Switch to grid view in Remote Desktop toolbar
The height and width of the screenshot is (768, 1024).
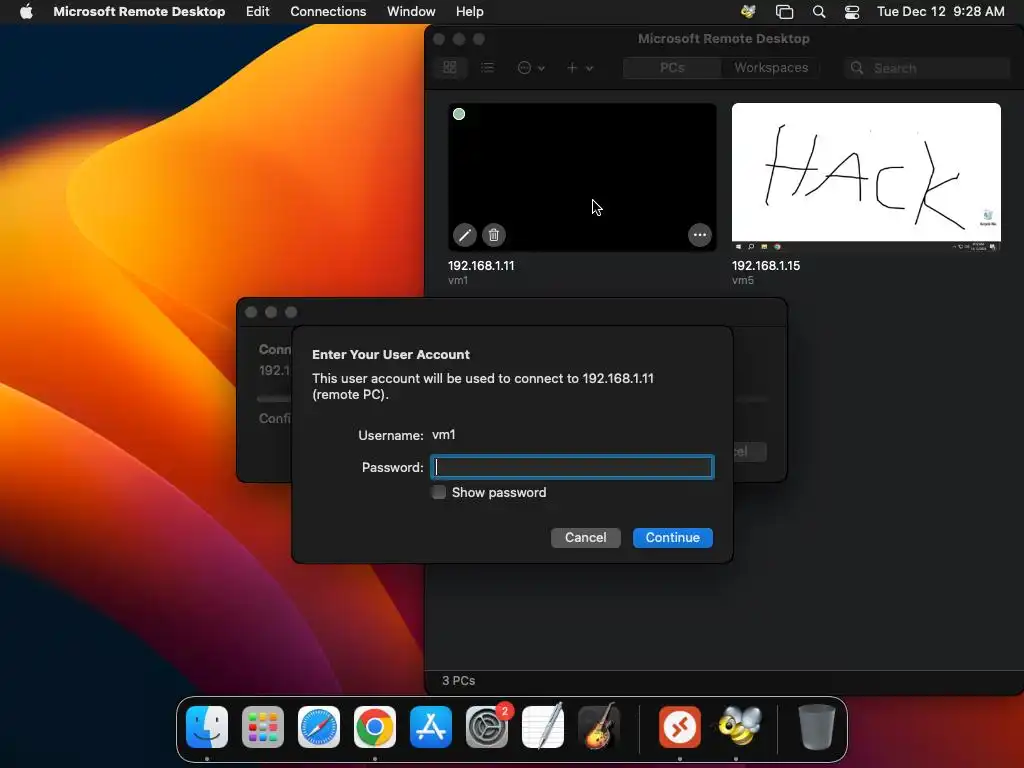[450, 67]
